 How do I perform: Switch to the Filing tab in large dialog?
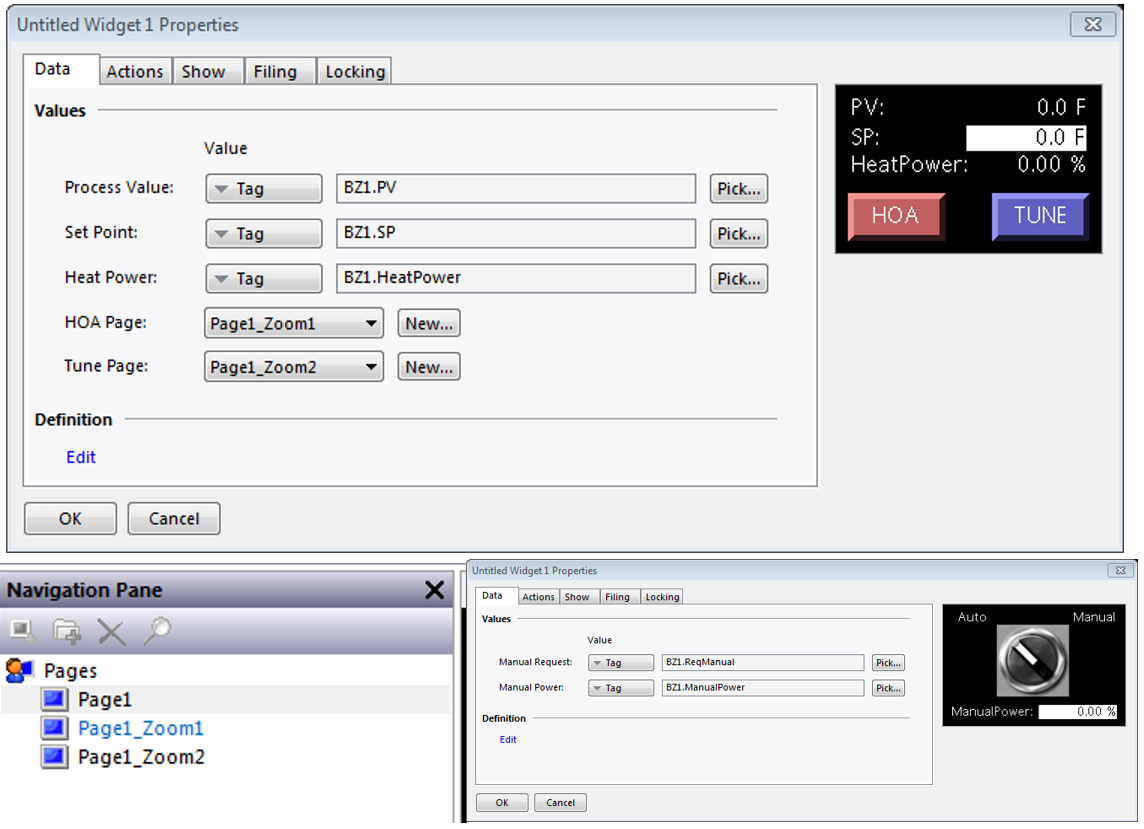pos(279,72)
